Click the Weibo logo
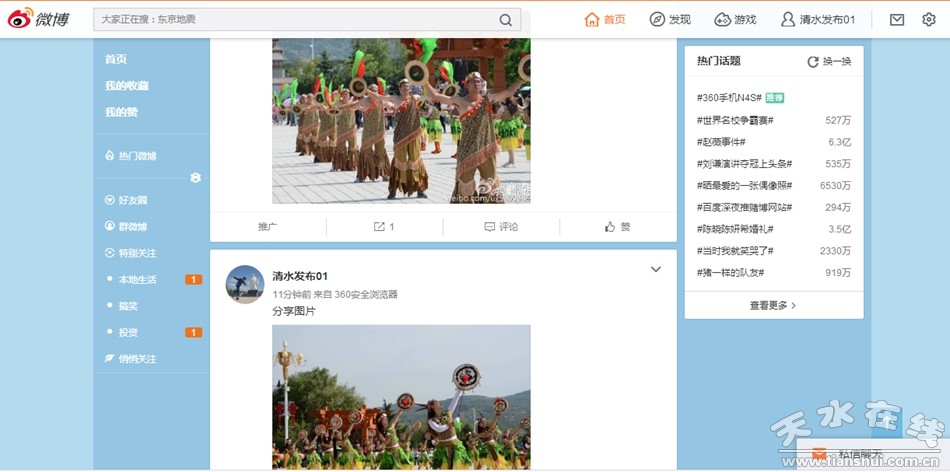The width and height of the screenshot is (950, 472). (39, 19)
